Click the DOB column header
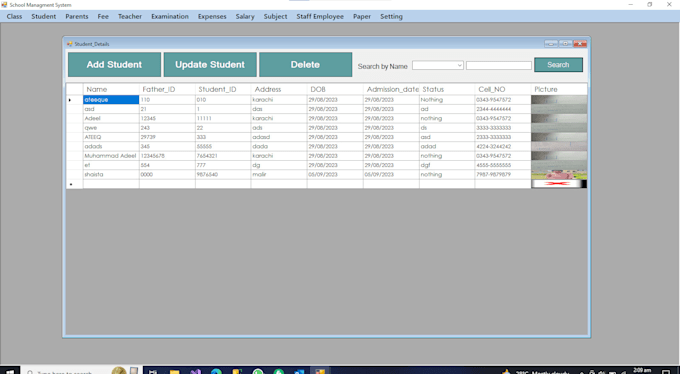This screenshot has width=680, height=374. pos(335,89)
